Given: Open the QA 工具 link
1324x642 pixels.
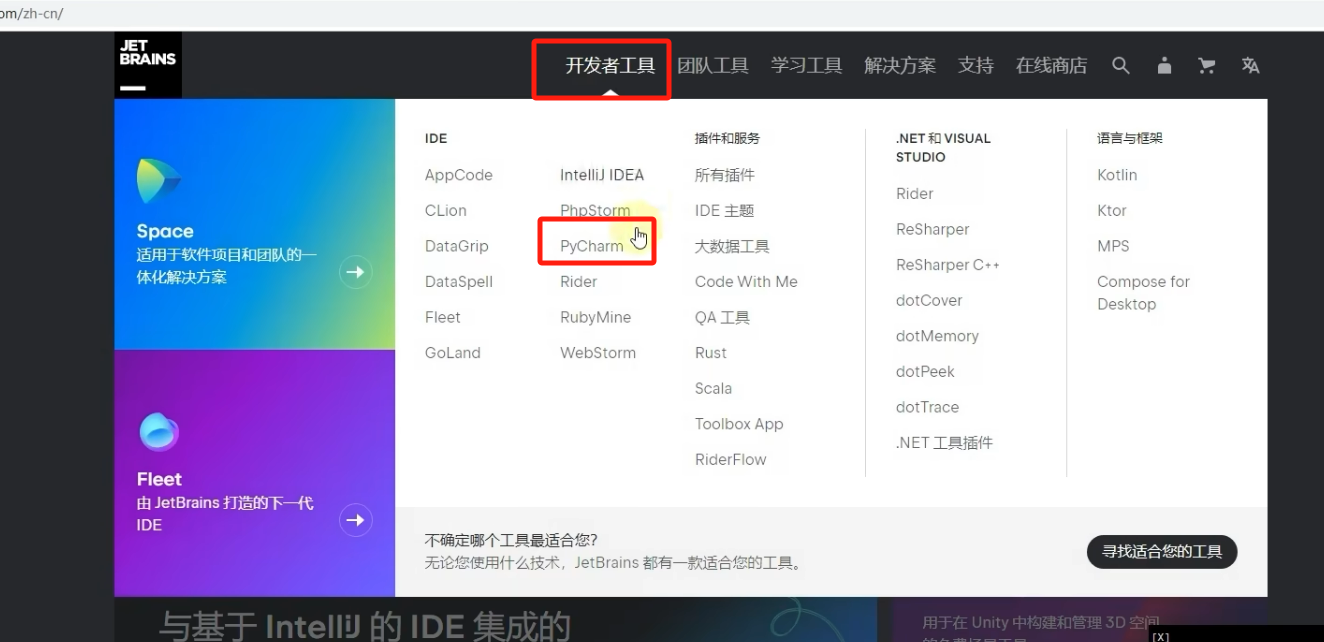Looking at the screenshot, I should point(722,317).
